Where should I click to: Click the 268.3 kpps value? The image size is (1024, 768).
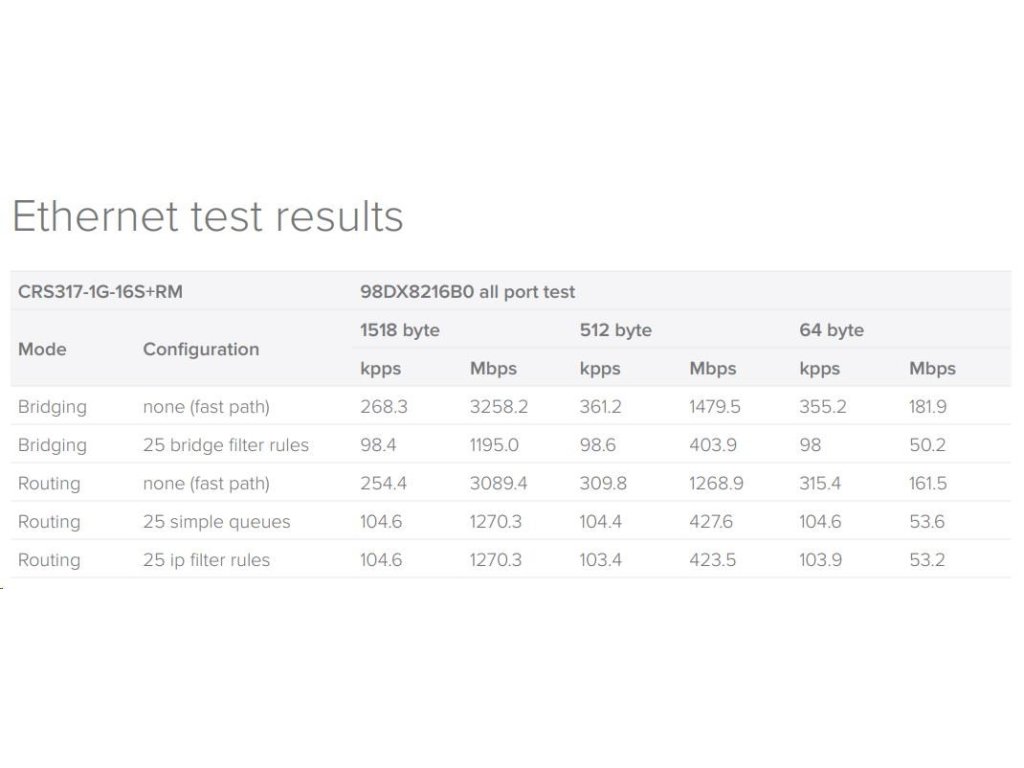coord(382,407)
